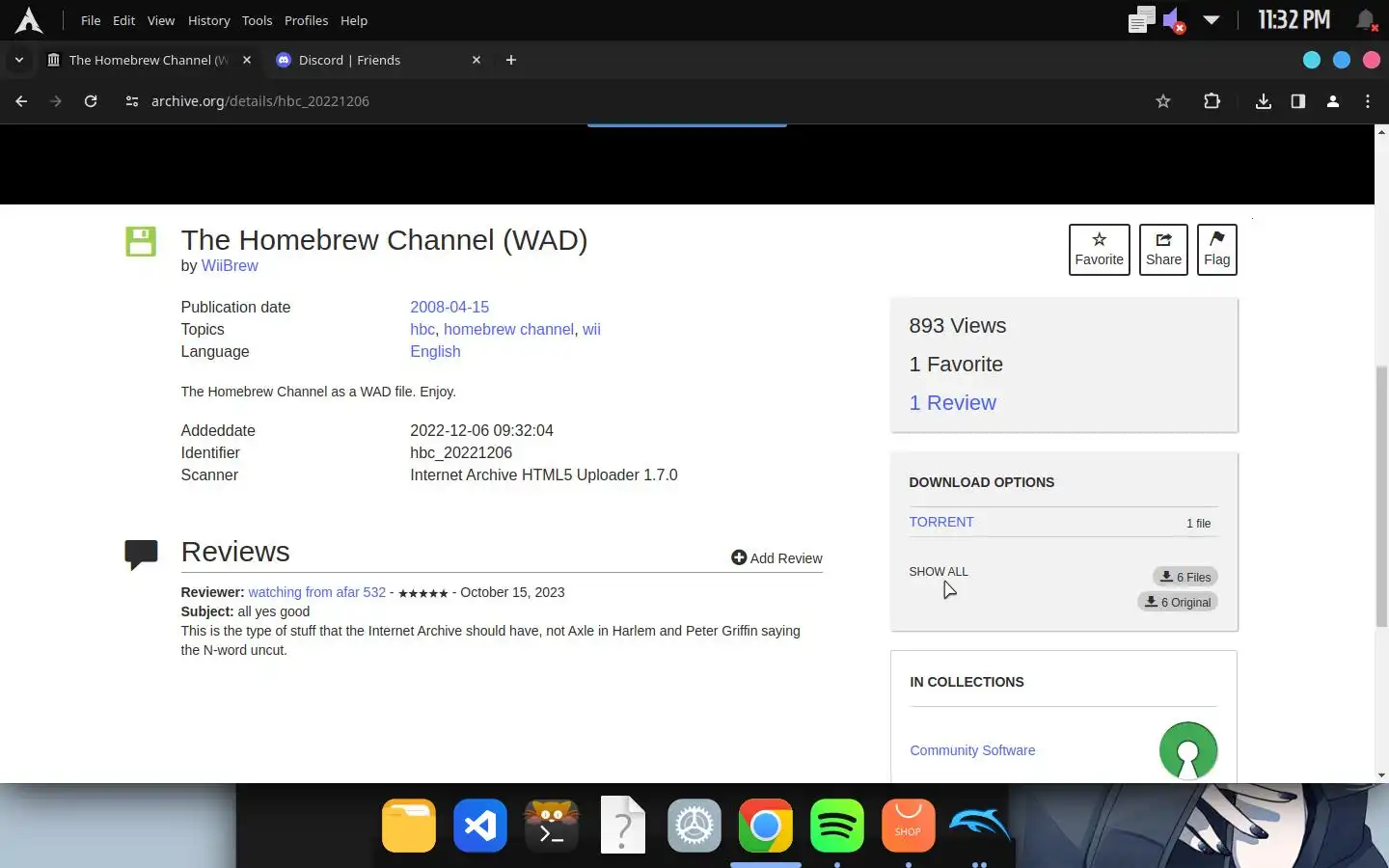Screen dimensions: 1389x868
Task: Add a review with plus icon
Action: click(x=776, y=558)
